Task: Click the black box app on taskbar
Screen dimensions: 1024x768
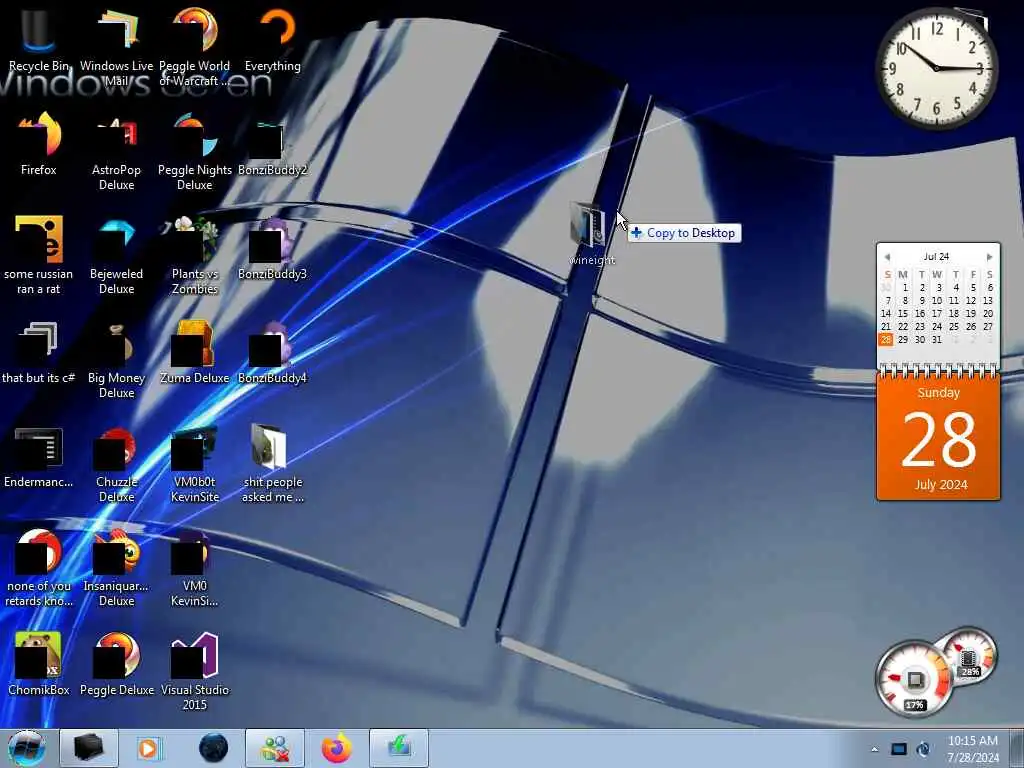Action: [x=89, y=748]
